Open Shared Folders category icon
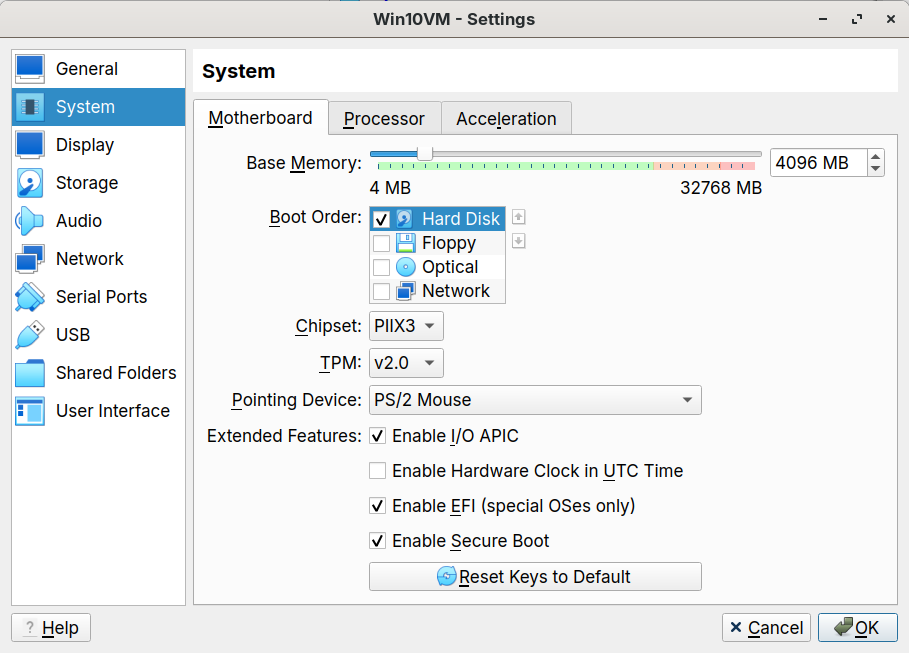This screenshot has height=653, width=909. pos(30,373)
